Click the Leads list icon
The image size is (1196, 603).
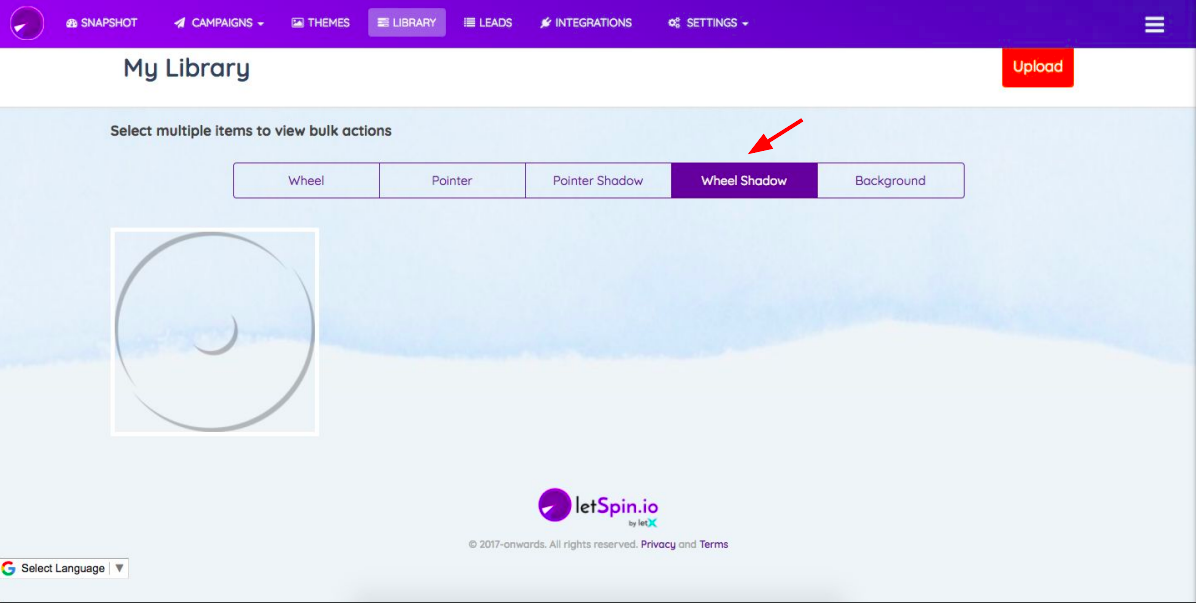pyautogui.click(x=470, y=23)
